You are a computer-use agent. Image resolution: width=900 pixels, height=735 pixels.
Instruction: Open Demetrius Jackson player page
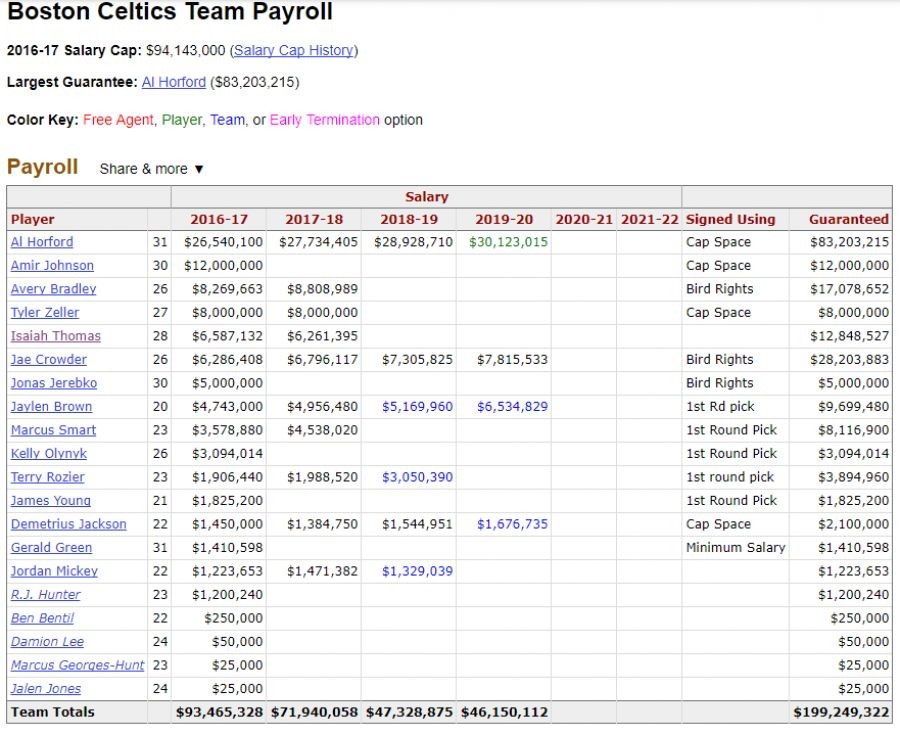pyautogui.click(x=68, y=524)
